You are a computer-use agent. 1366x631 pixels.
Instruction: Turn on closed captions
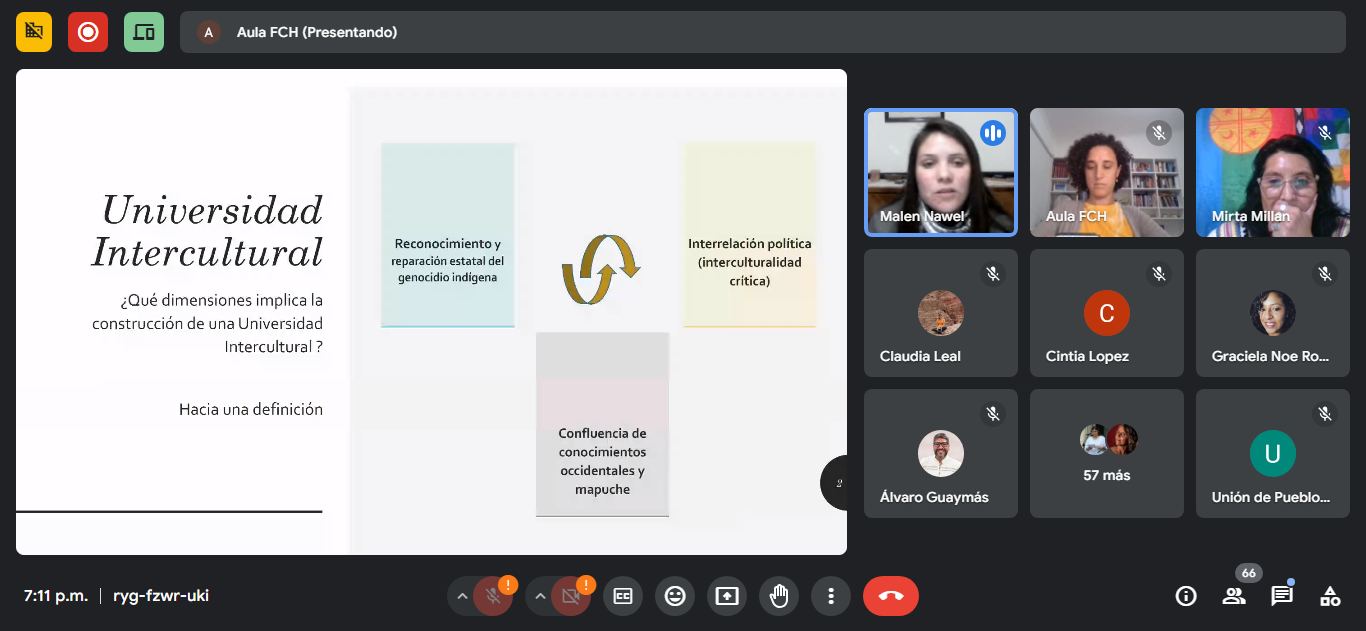click(623, 596)
